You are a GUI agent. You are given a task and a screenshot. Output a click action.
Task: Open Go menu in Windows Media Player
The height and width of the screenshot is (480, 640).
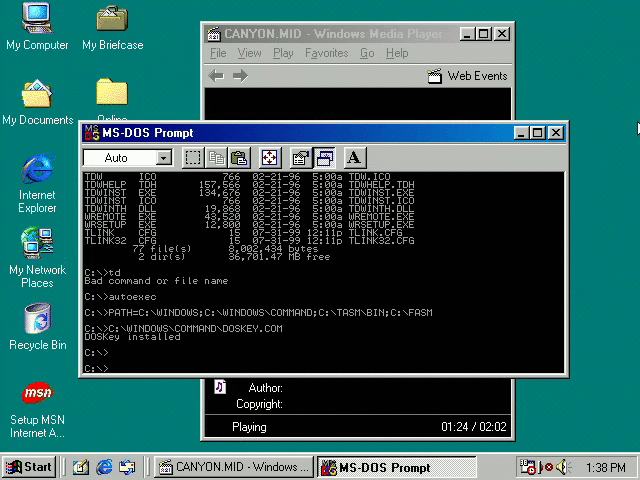[367, 53]
